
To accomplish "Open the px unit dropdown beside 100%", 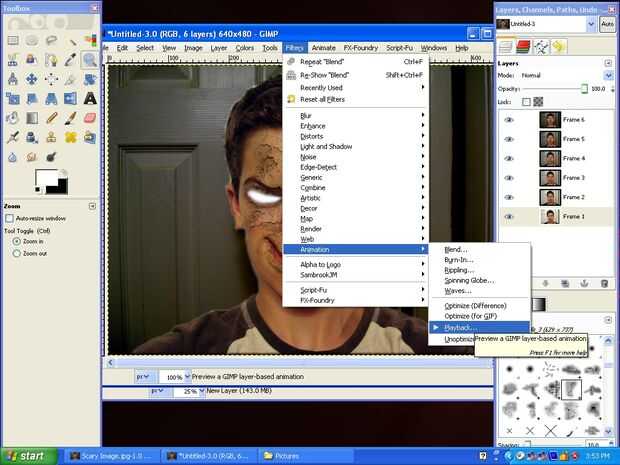I will [142, 377].
